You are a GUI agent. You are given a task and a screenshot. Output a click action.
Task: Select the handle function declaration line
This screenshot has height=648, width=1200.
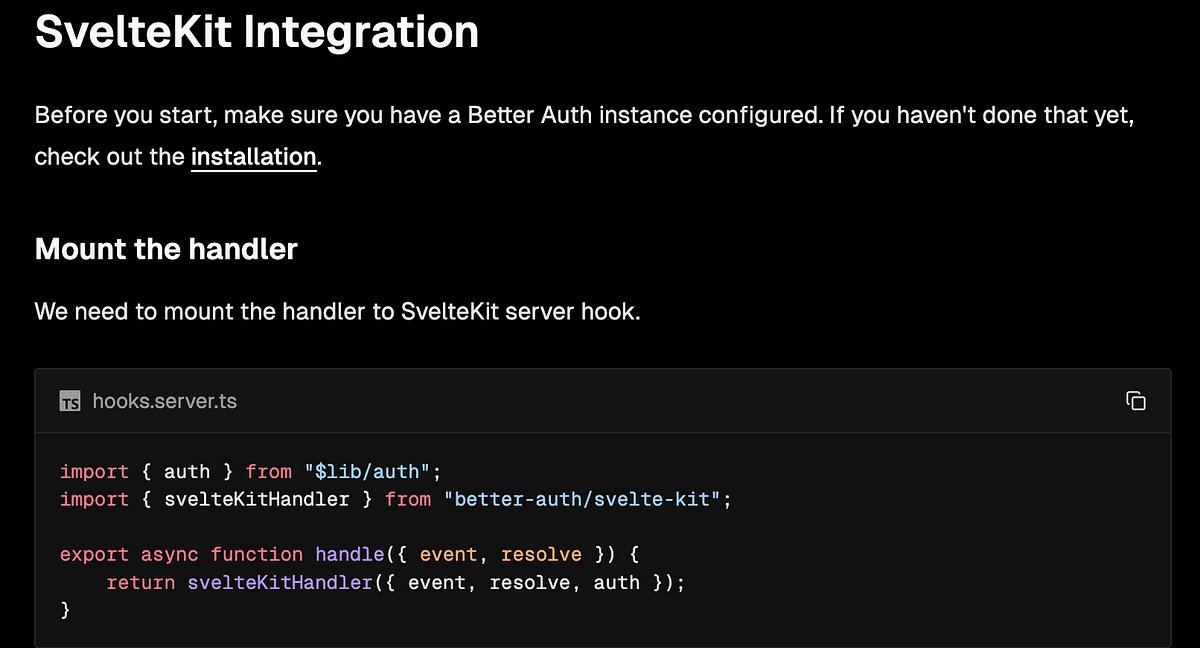pos(350,554)
